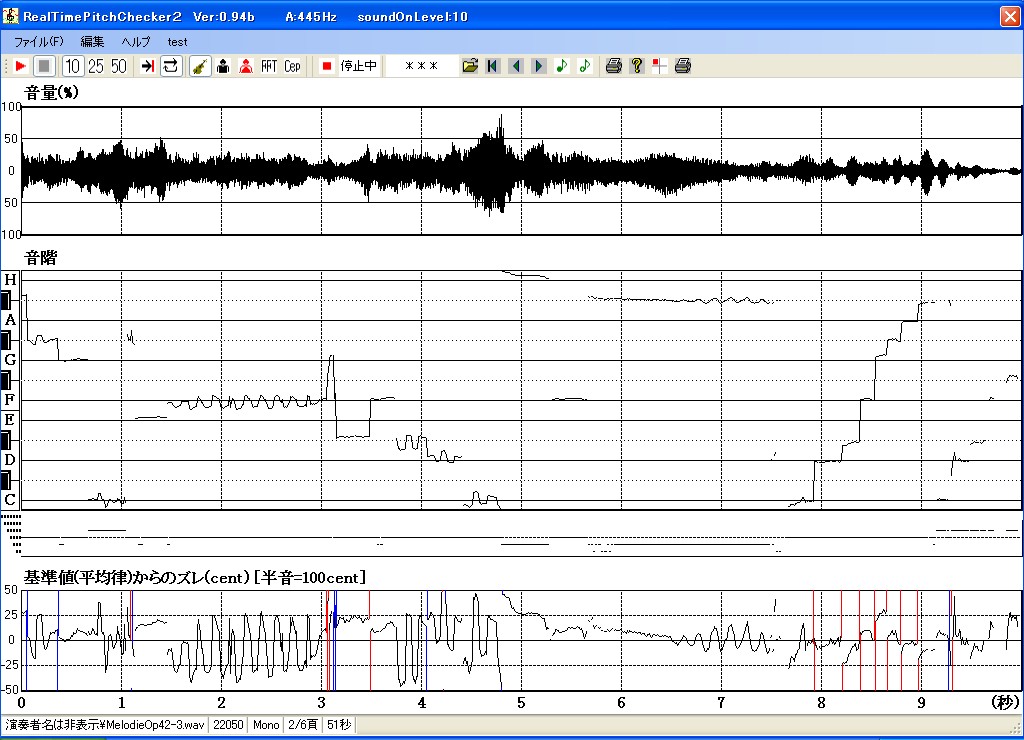Viewport: 1024px width, 740px height.
Task: Click the black key between G and F
Action: (6, 379)
